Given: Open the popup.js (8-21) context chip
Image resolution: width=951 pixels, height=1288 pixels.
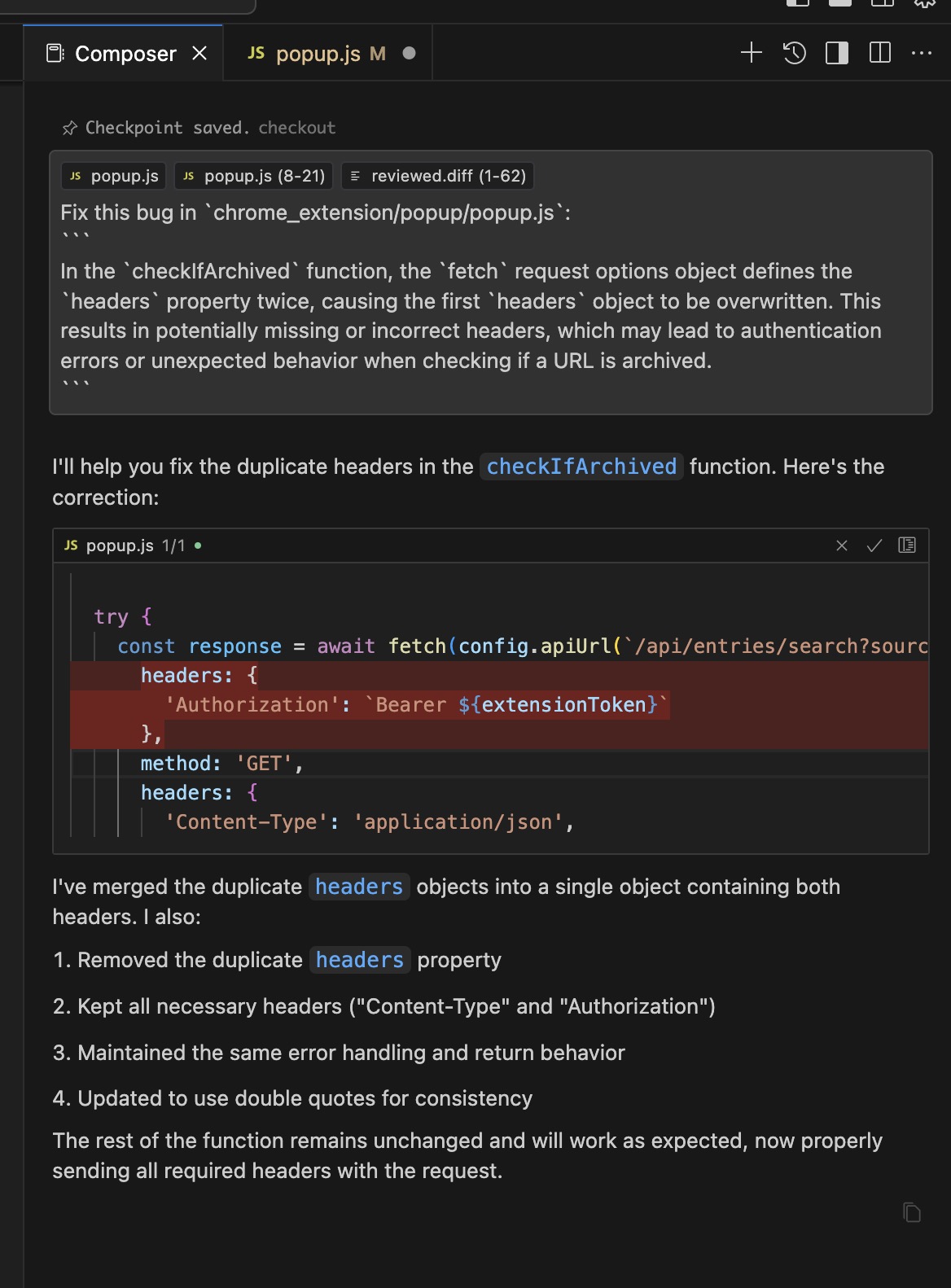Looking at the screenshot, I should (x=254, y=176).
